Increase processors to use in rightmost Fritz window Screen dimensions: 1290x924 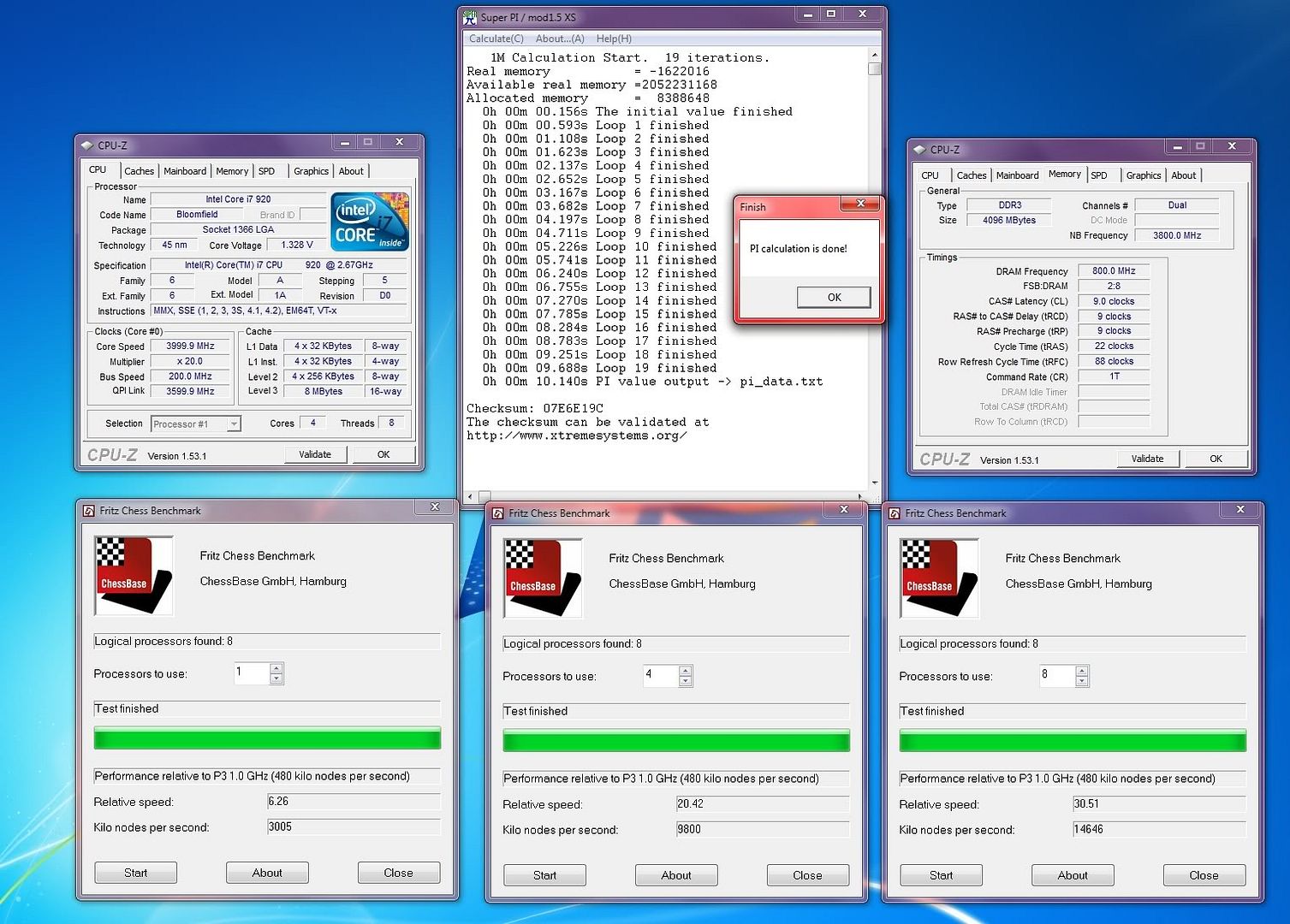point(1081,672)
